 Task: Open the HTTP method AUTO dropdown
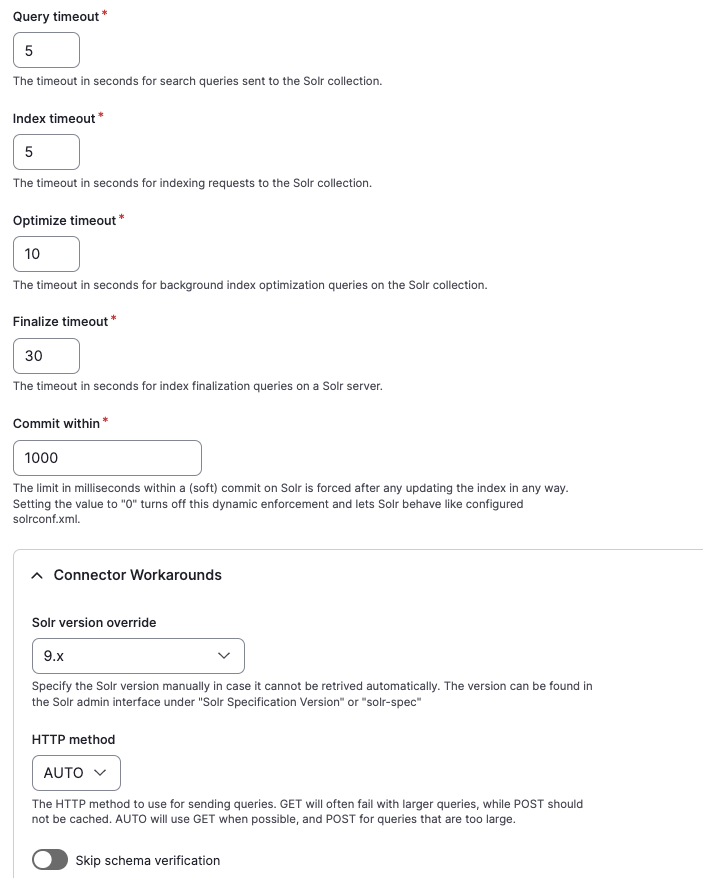tap(76, 773)
